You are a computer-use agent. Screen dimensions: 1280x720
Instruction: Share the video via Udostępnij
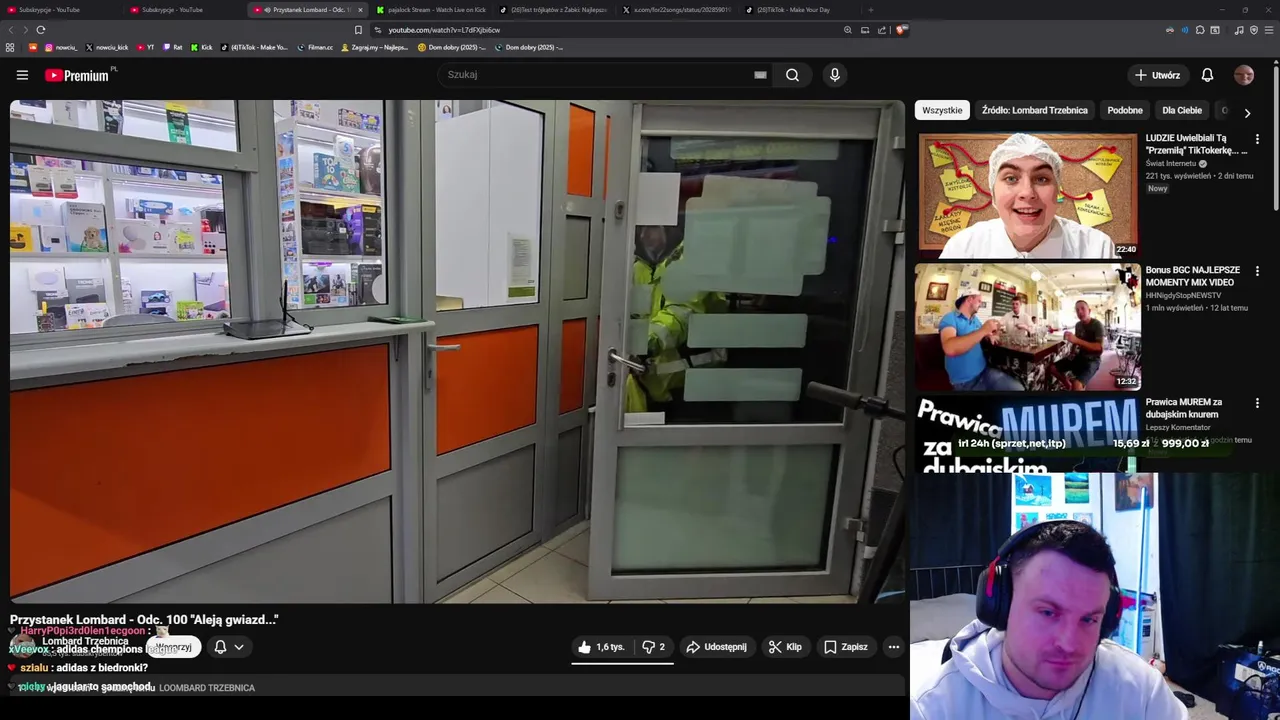716,647
